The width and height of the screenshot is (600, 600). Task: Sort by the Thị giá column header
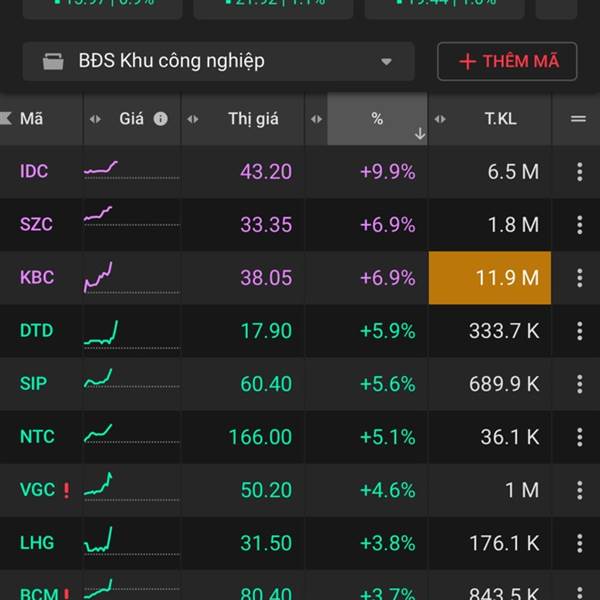253,119
